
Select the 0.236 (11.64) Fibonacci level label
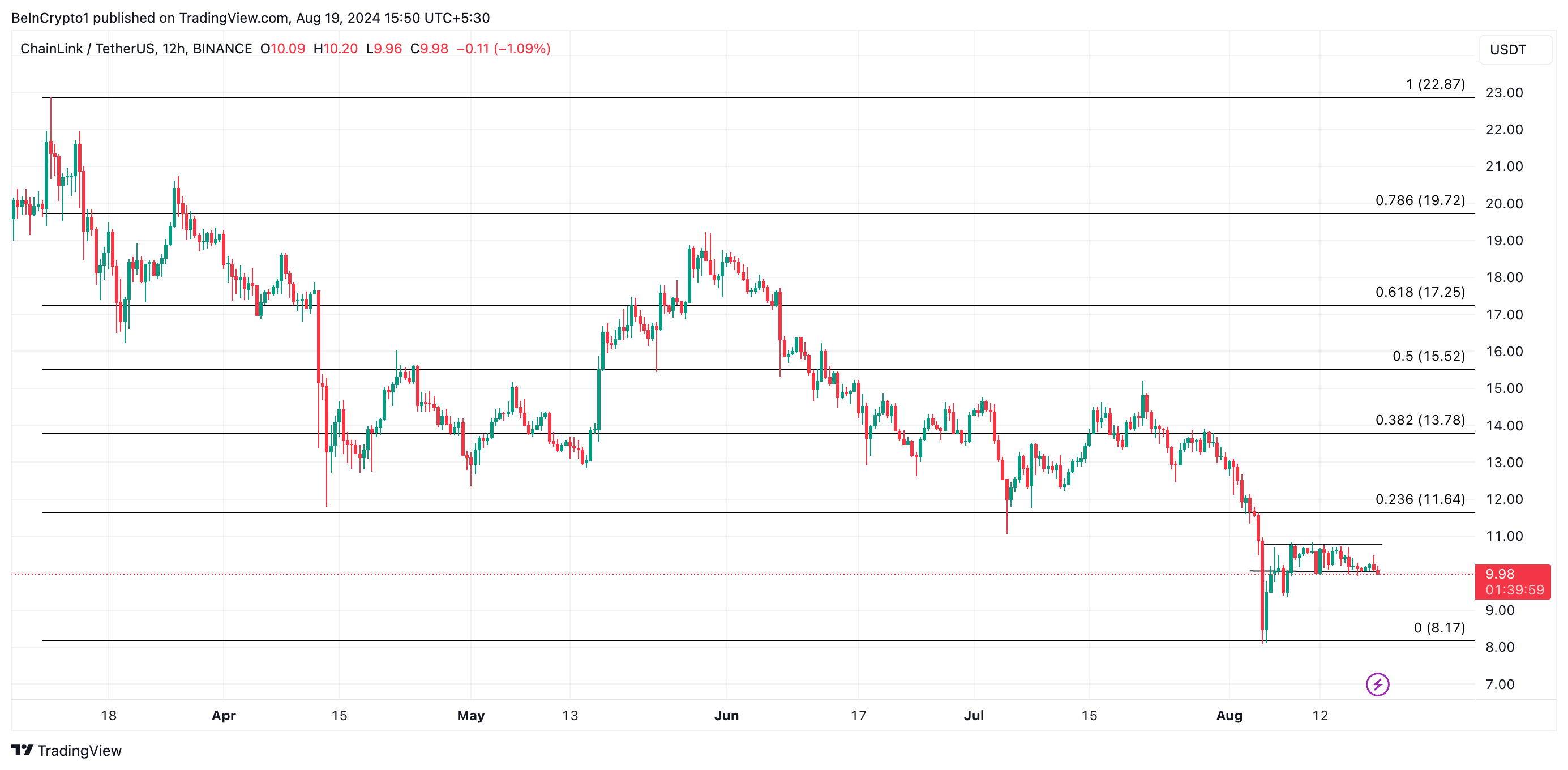click(1420, 499)
